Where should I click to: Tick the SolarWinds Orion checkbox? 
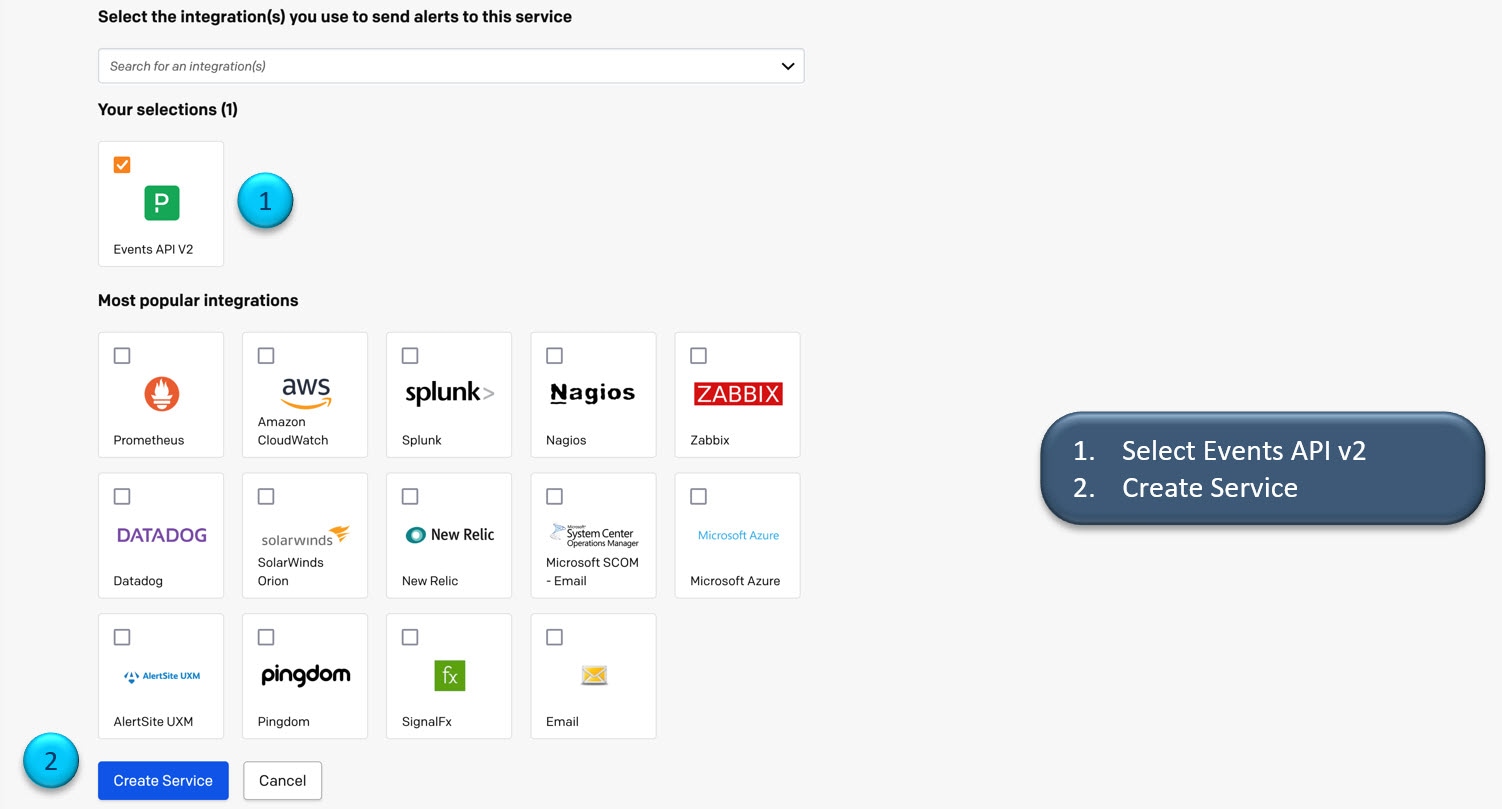(266, 497)
